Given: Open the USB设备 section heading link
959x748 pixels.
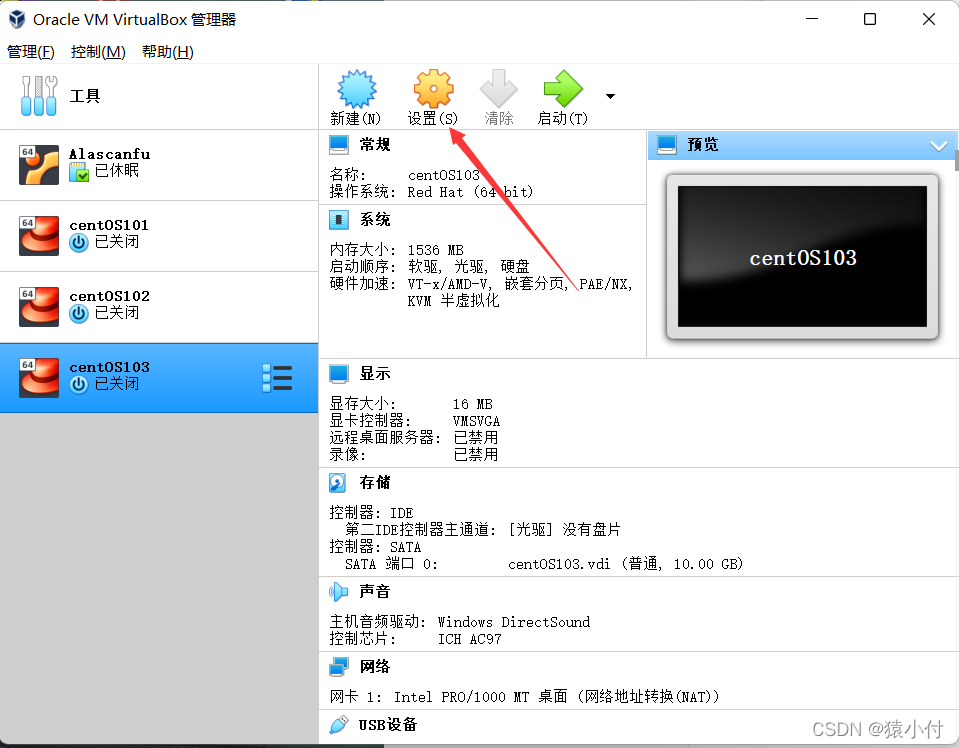Looking at the screenshot, I should [388, 725].
